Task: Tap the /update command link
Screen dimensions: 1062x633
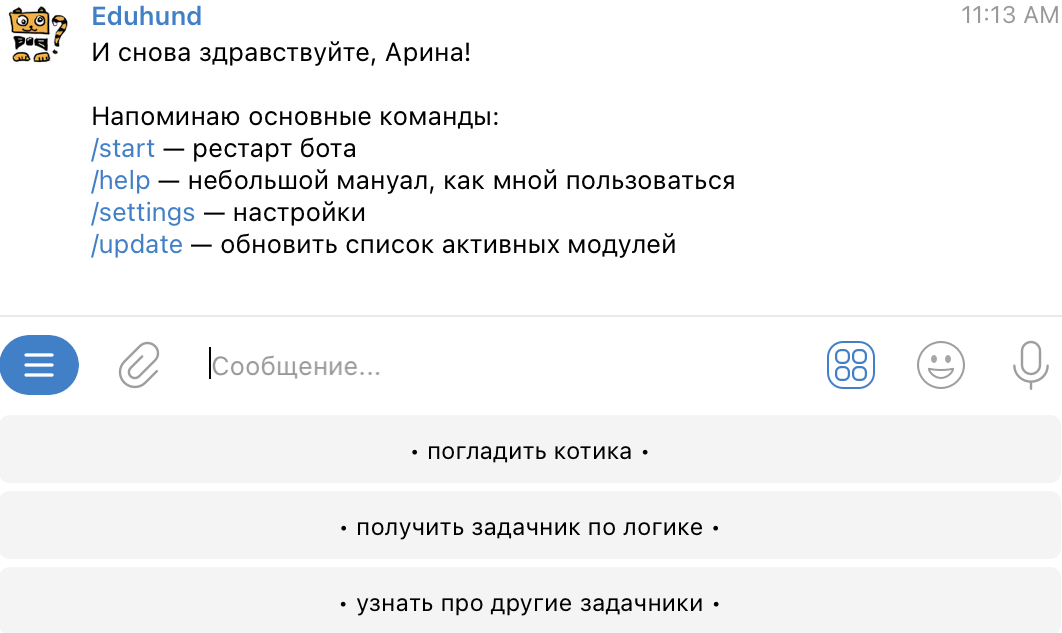Action: click(137, 245)
